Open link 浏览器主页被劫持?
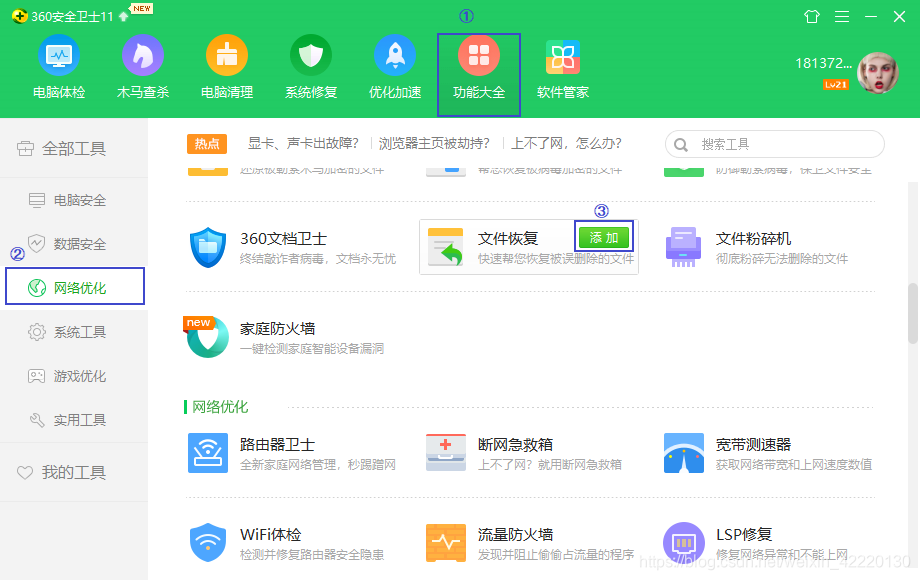The image size is (920, 580). click(434, 144)
